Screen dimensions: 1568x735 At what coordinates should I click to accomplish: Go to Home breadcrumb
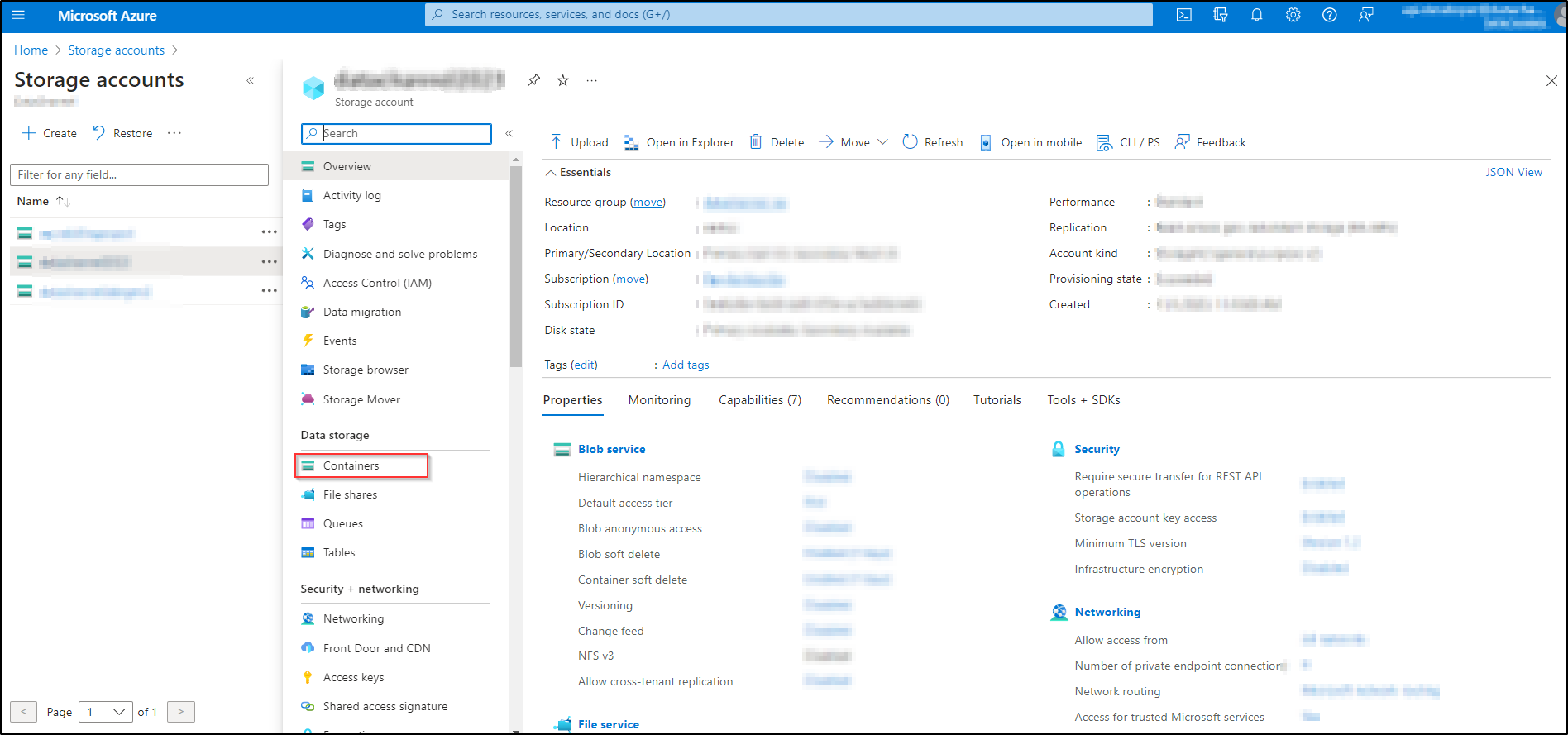[31, 50]
